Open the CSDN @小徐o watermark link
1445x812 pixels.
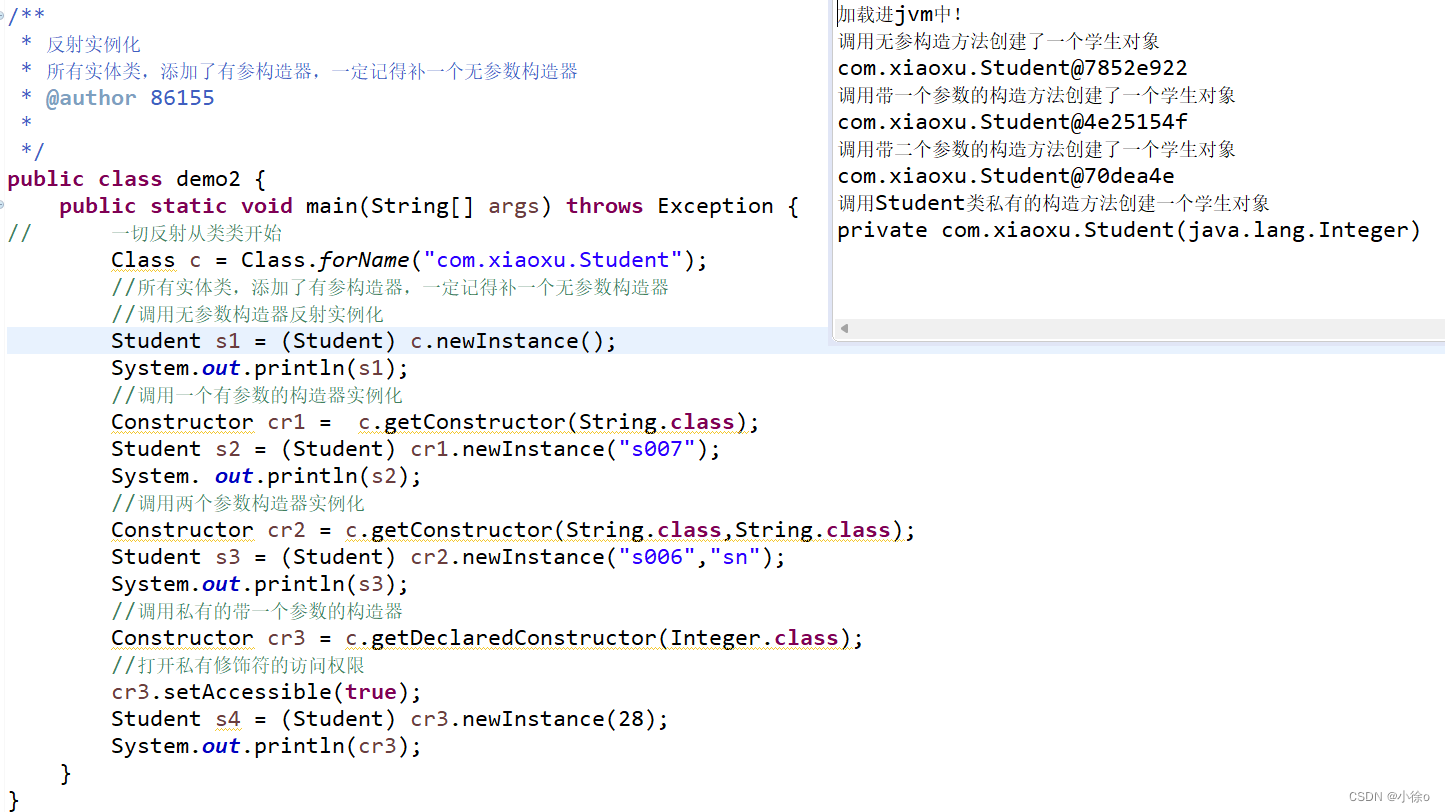click(x=1390, y=796)
